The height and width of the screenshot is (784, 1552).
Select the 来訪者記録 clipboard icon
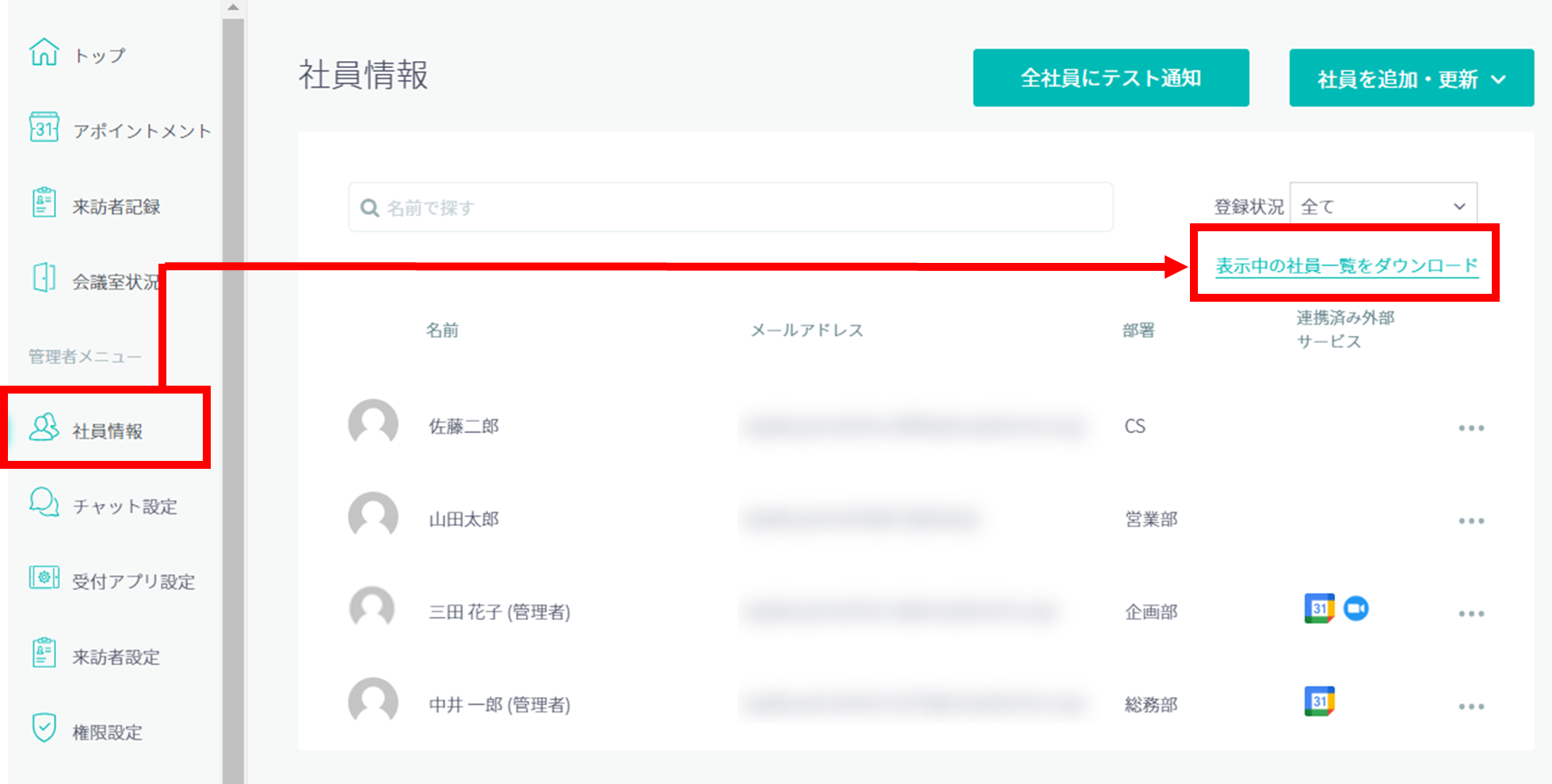click(x=44, y=204)
